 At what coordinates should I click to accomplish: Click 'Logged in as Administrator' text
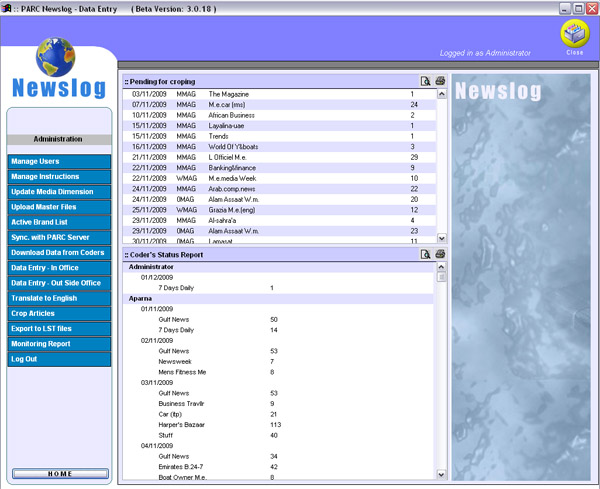pyautogui.click(x=485, y=53)
